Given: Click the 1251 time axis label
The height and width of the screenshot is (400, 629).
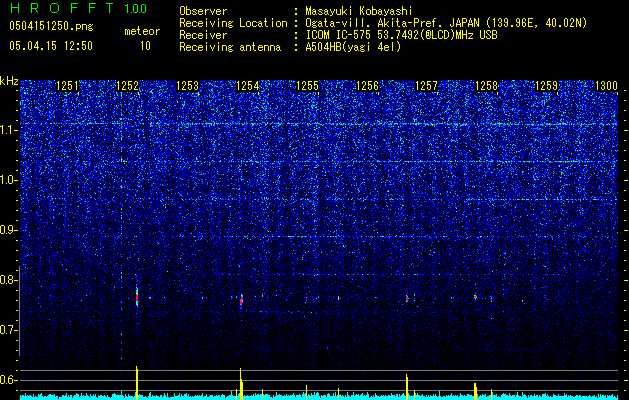Looking at the screenshot, I should [x=67, y=85].
